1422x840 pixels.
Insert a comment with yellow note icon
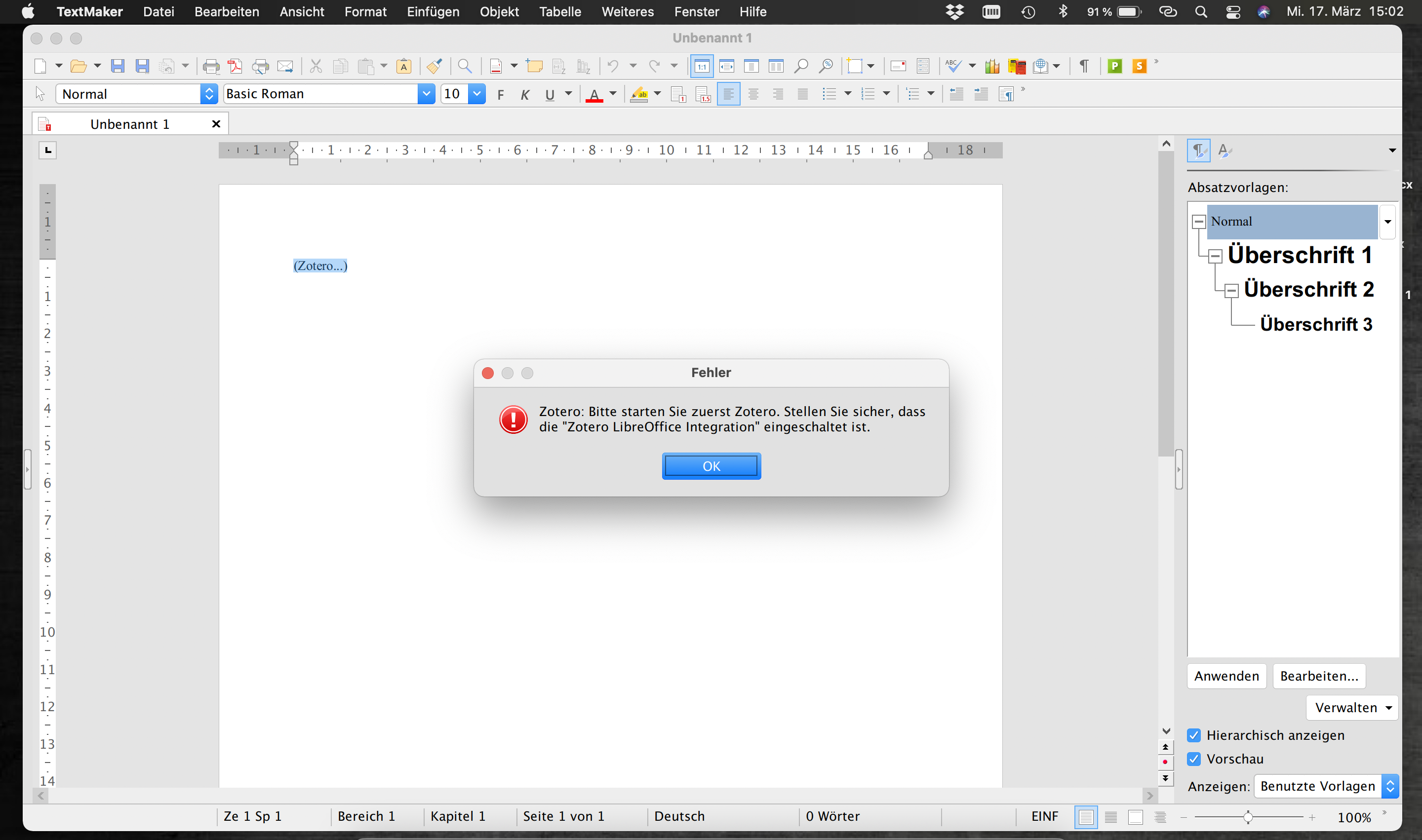(534, 66)
